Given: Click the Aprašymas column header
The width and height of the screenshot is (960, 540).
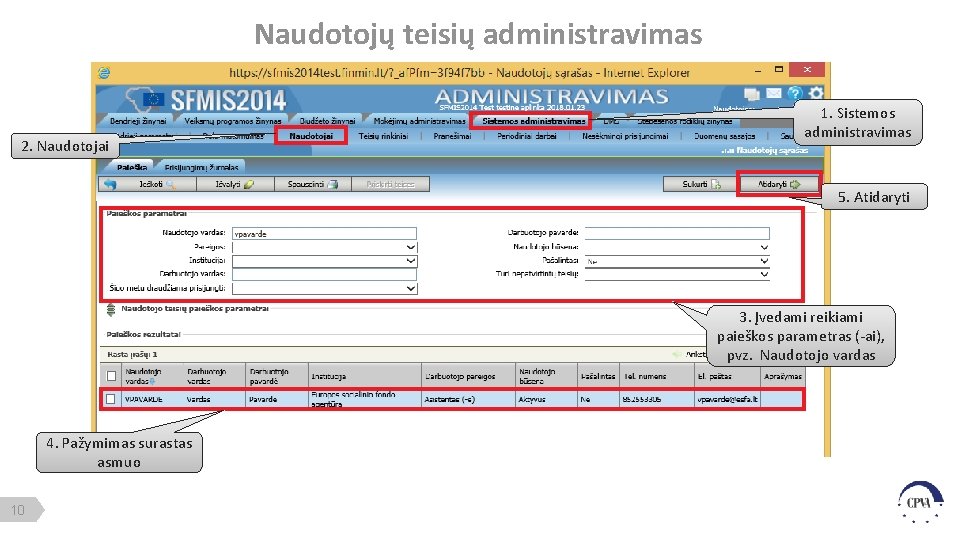Looking at the screenshot, I should 783,376.
